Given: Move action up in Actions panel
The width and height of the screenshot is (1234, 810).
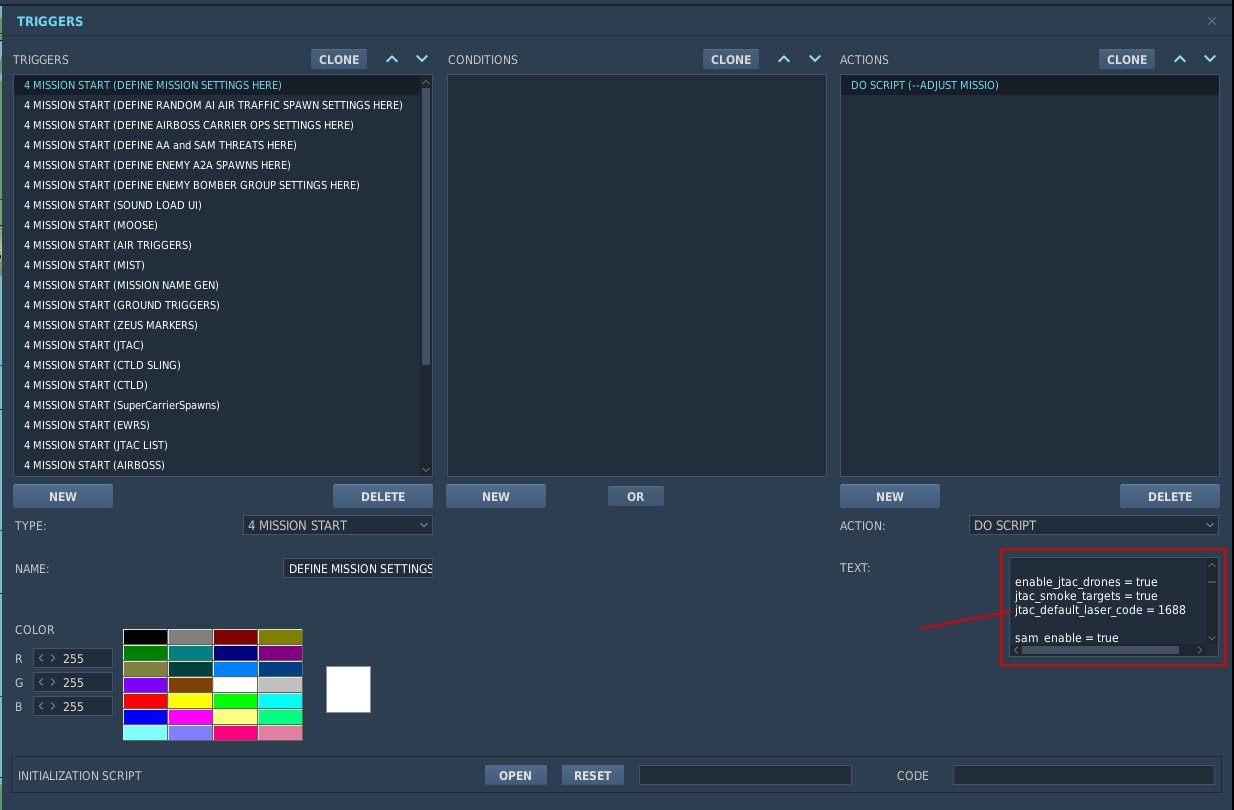Looking at the screenshot, I should (1181, 59).
